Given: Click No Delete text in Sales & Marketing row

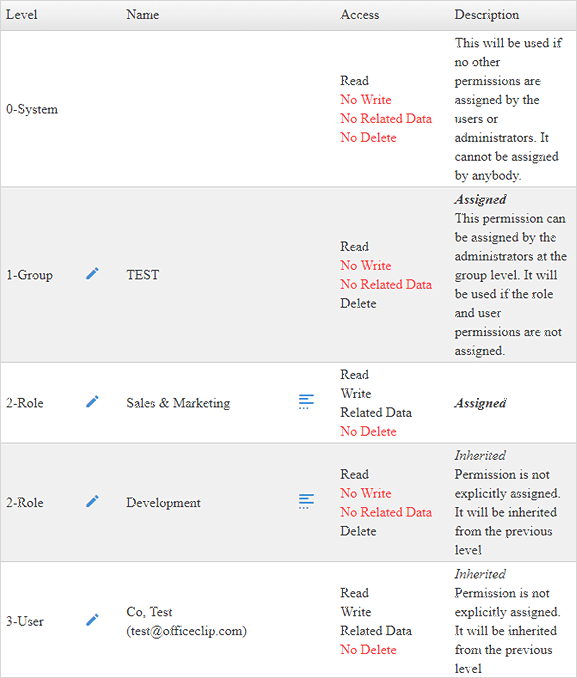Looking at the screenshot, I should point(368,432).
